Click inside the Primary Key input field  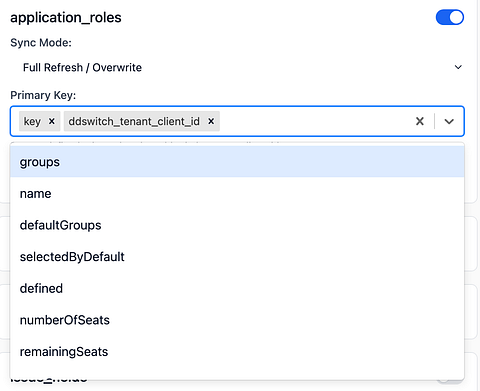[313, 121]
